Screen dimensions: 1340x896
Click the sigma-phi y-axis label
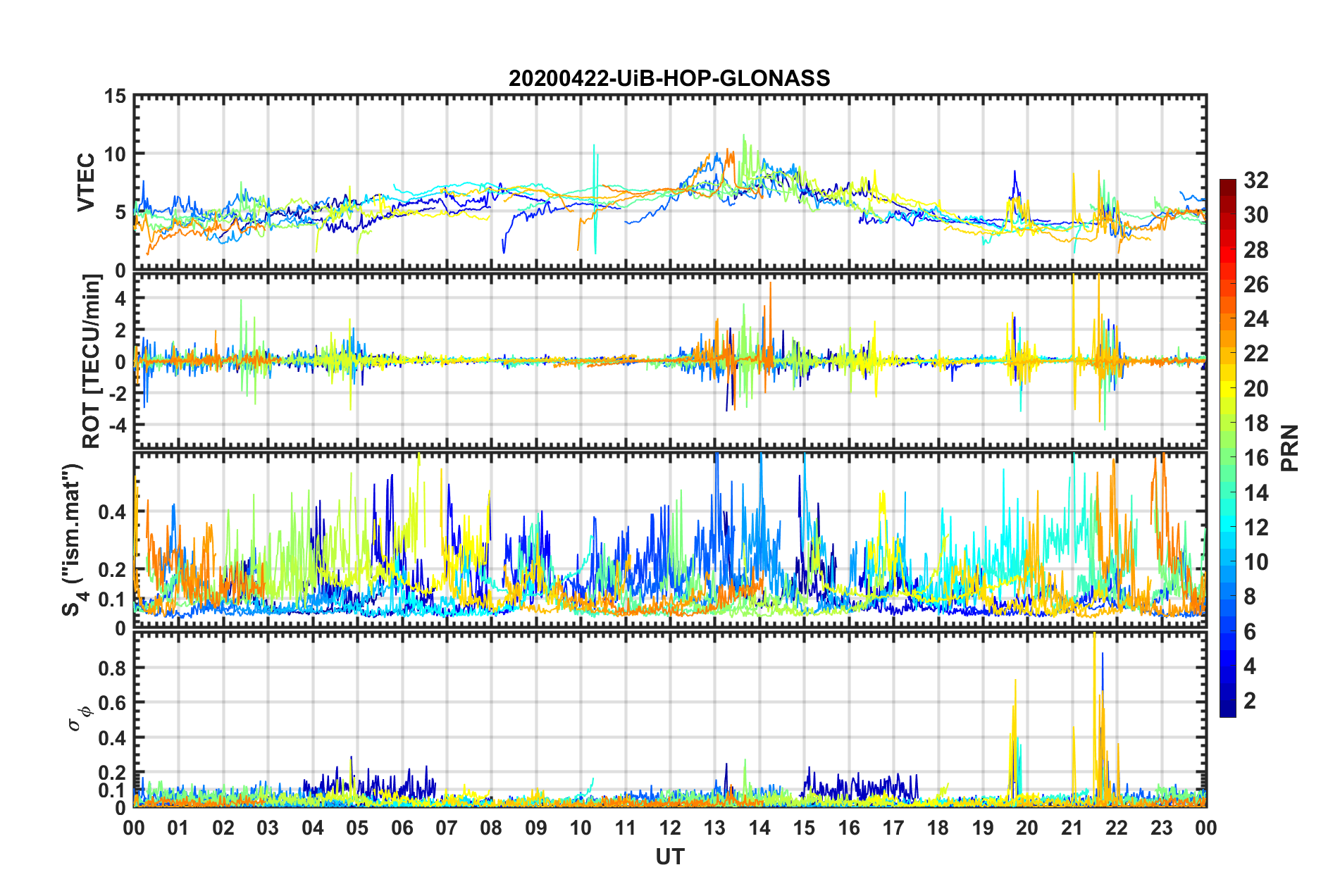pos(80,718)
